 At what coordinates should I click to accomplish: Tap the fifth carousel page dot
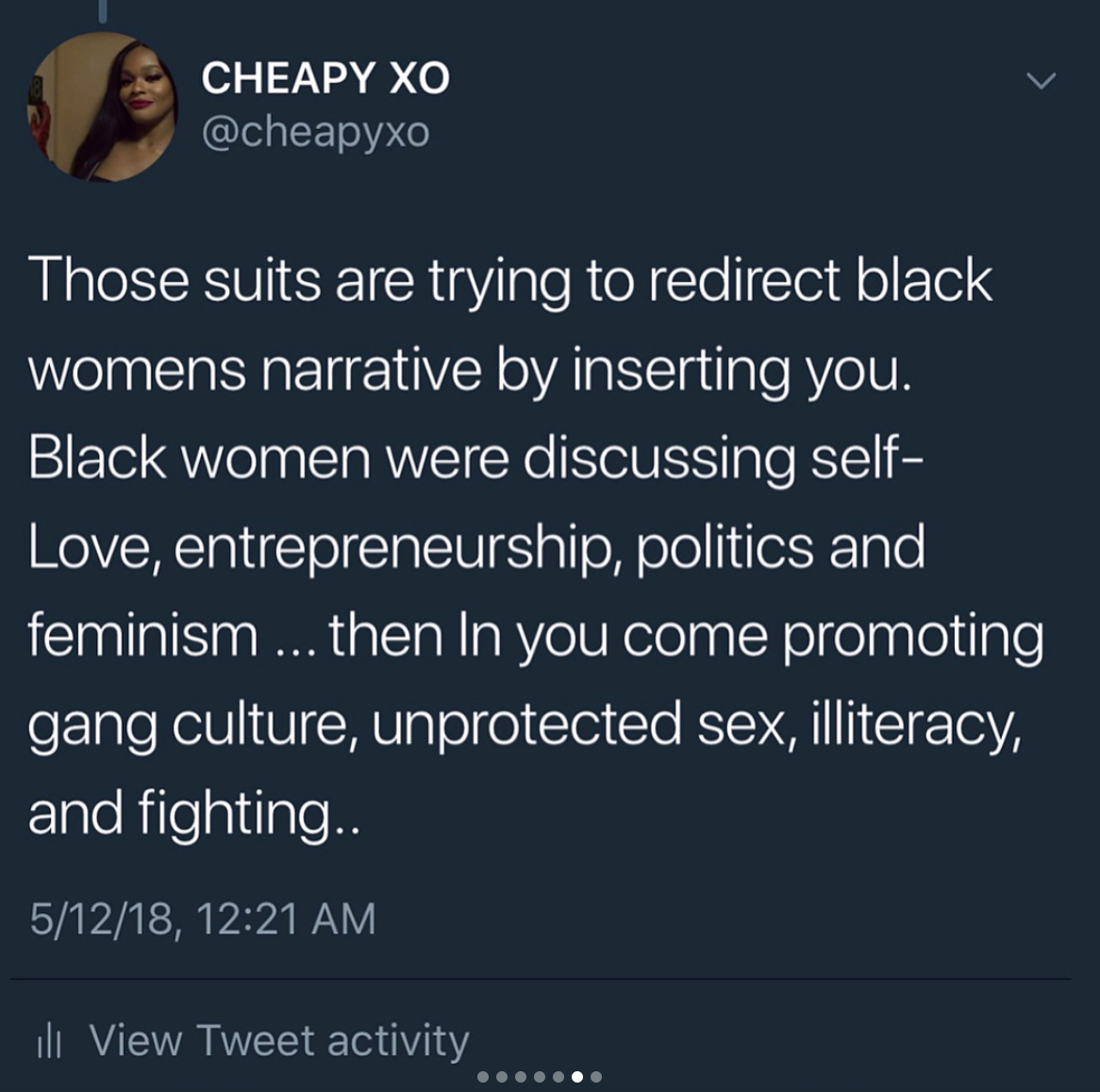coord(558,1077)
